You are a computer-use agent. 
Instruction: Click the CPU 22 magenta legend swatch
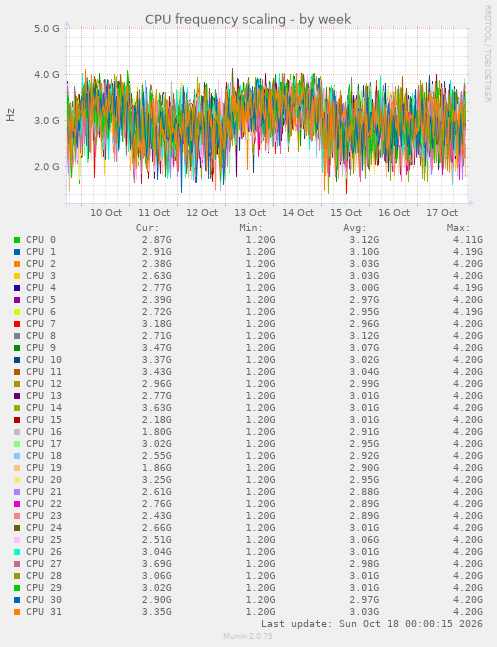(17, 504)
